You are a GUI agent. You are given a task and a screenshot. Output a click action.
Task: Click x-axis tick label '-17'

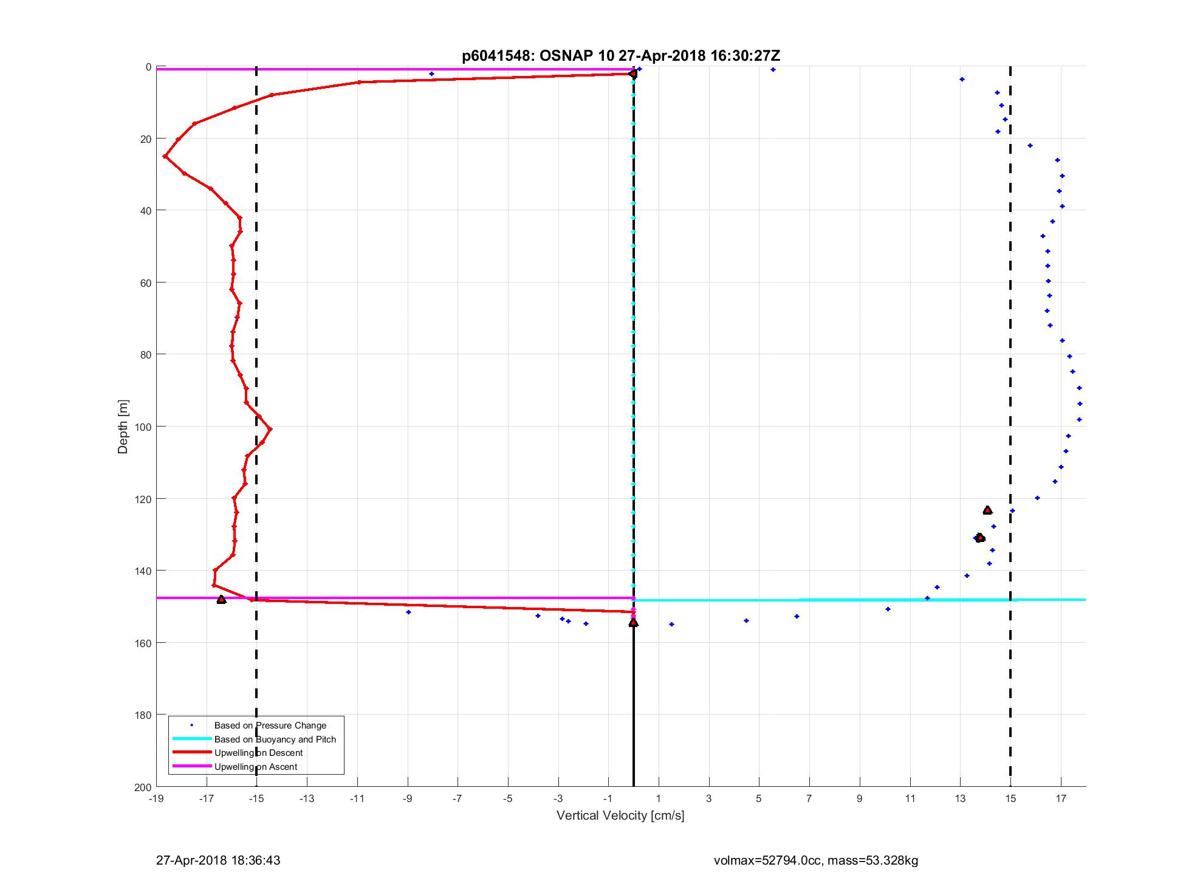pos(206,798)
